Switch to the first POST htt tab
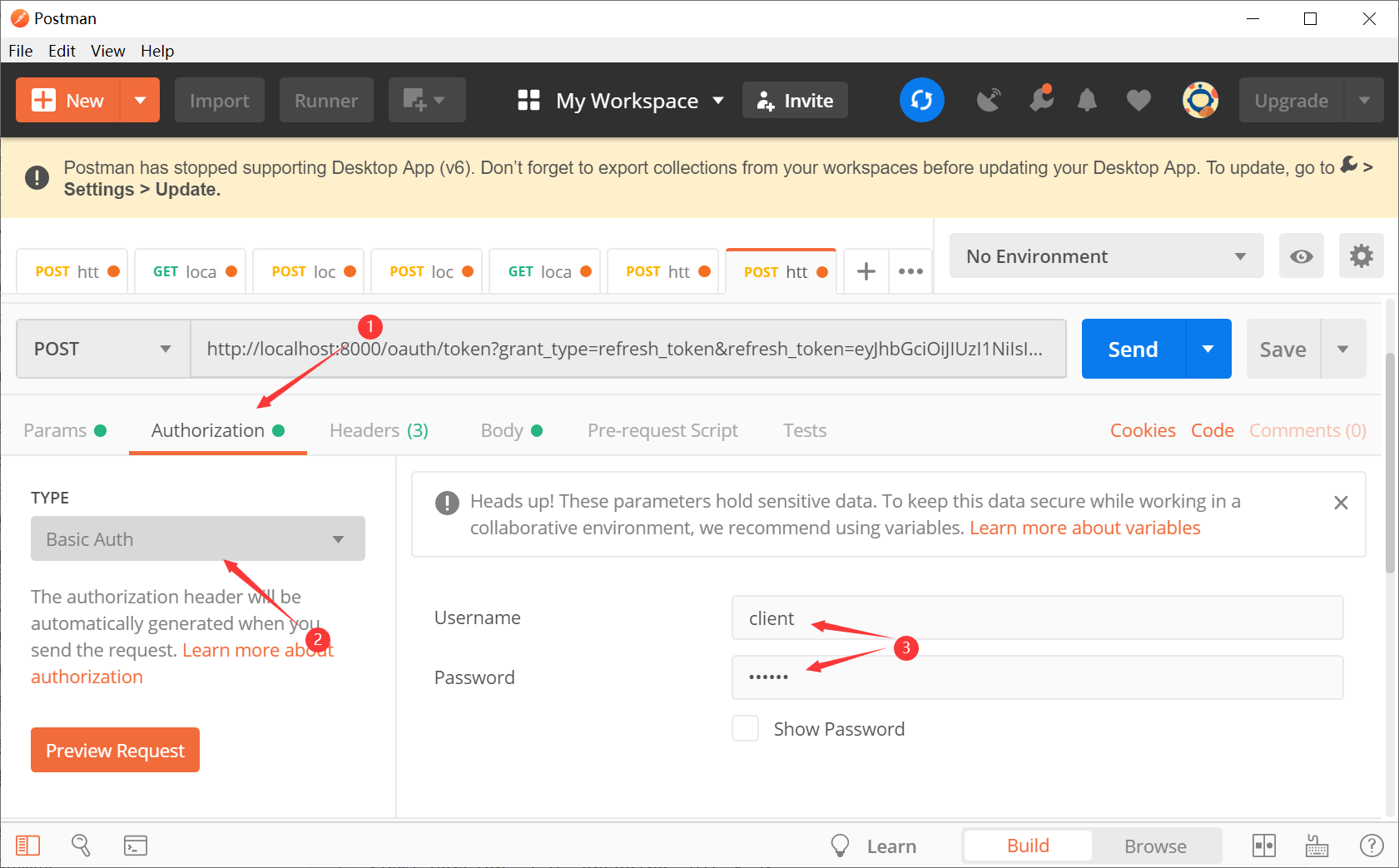 pos(72,271)
